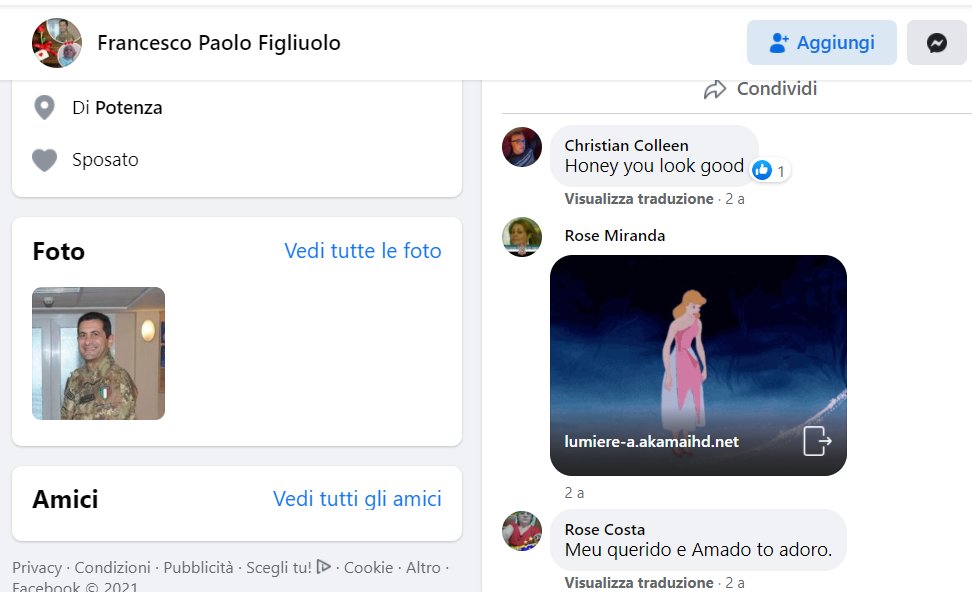Open the Potenza hometown link
The width and height of the screenshot is (972, 592).
[128, 108]
